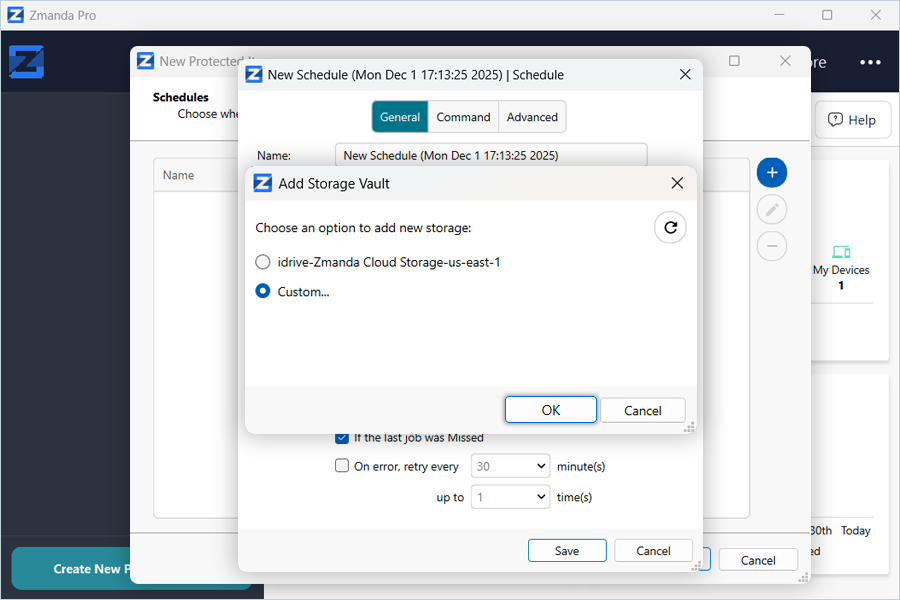The width and height of the screenshot is (900, 600).
Task: Close the Add Storage Vault dialog
Action: tap(677, 183)
